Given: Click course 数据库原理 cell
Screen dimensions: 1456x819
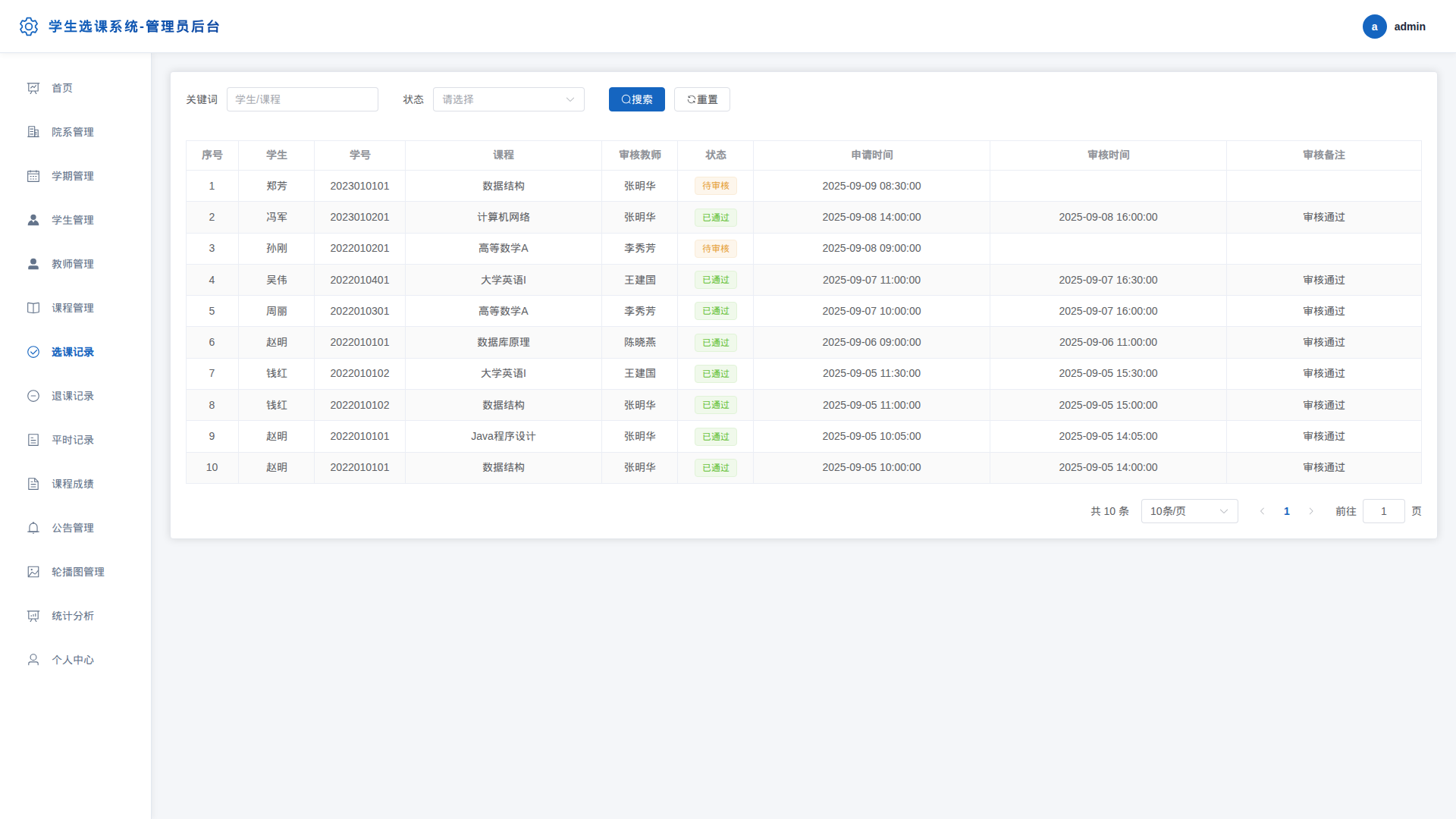Looking at the screenshot, I should [x=504, y=342].
